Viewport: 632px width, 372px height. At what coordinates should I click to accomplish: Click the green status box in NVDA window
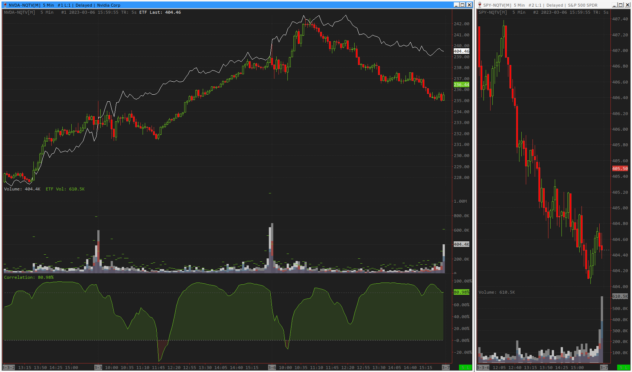click(466, 367)
